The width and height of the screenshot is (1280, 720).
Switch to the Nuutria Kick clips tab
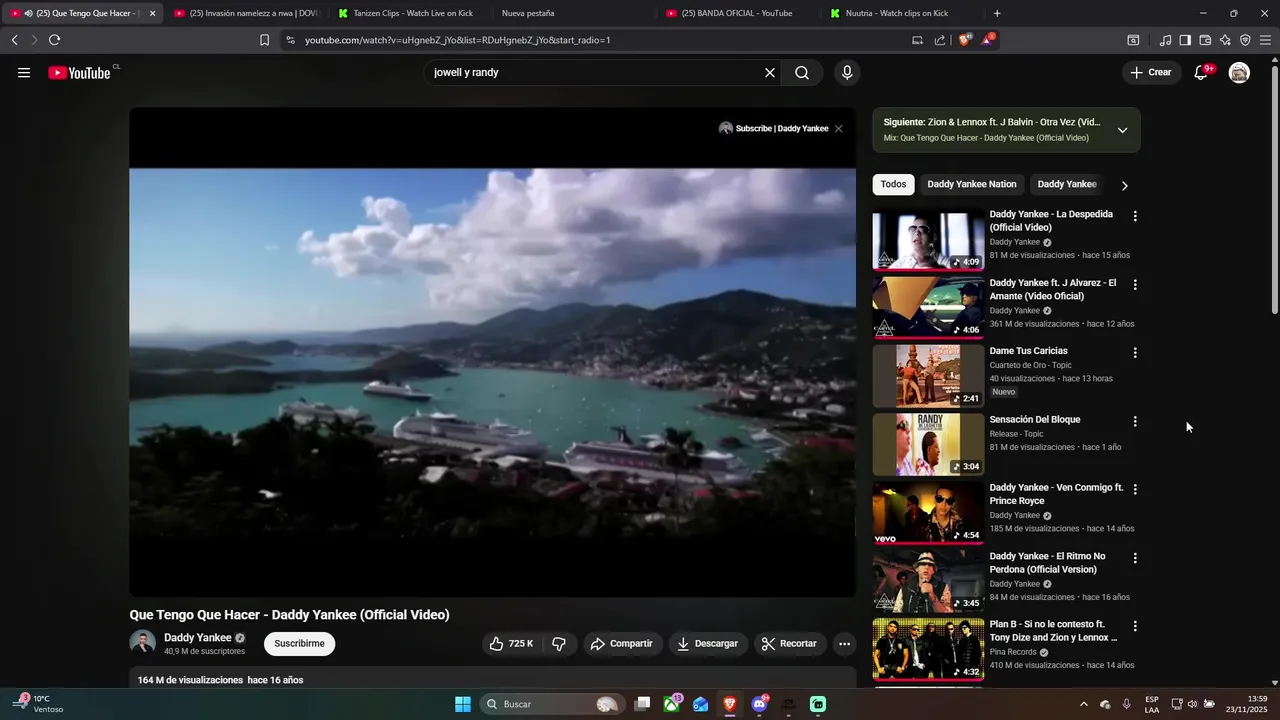click(x=901, y=13)
